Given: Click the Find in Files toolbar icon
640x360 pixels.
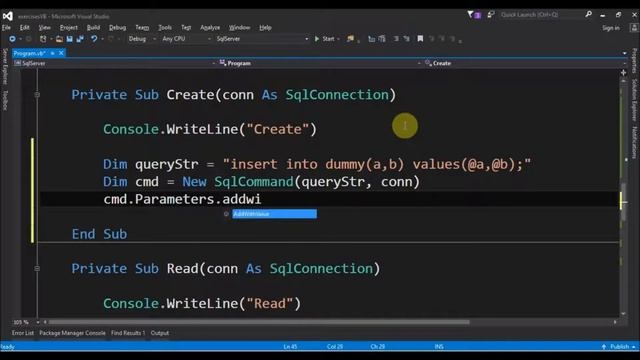Looking at the screenshot, I should point(351,39).
